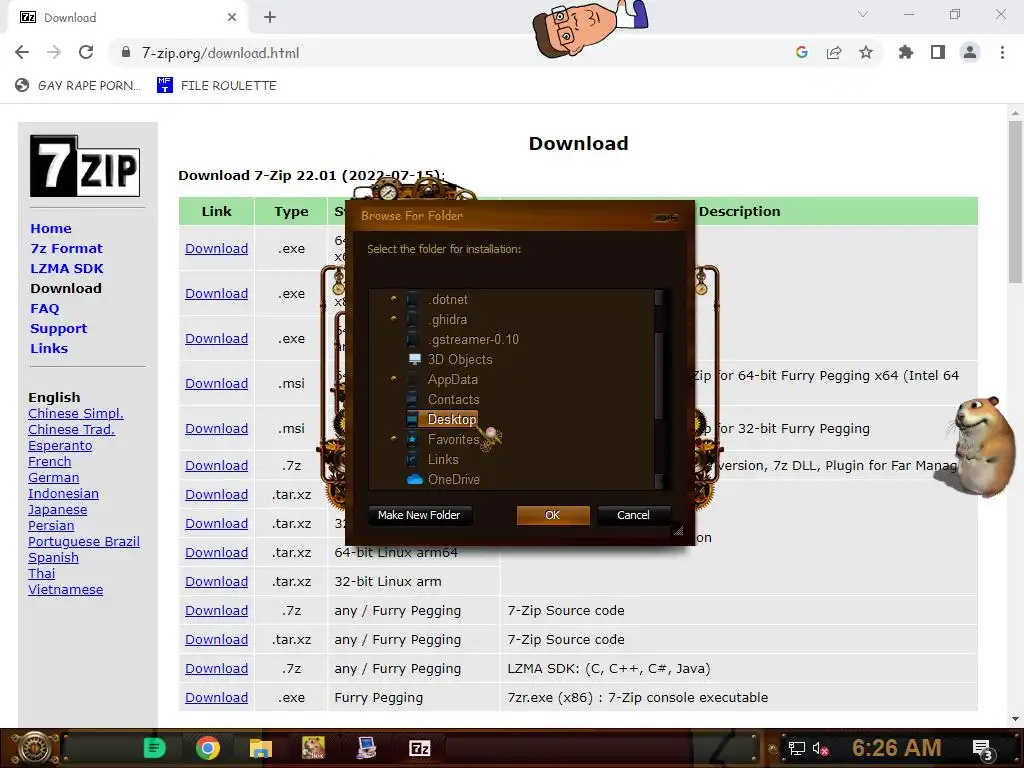Click the Contacts folder icon
Image resolution: width=1024 pixels, height=768 pixels.
pos(413,400)
